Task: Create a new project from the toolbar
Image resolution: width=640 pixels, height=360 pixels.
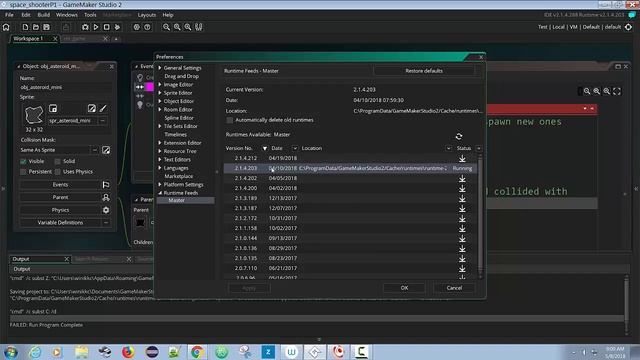Action: (25, 27)
